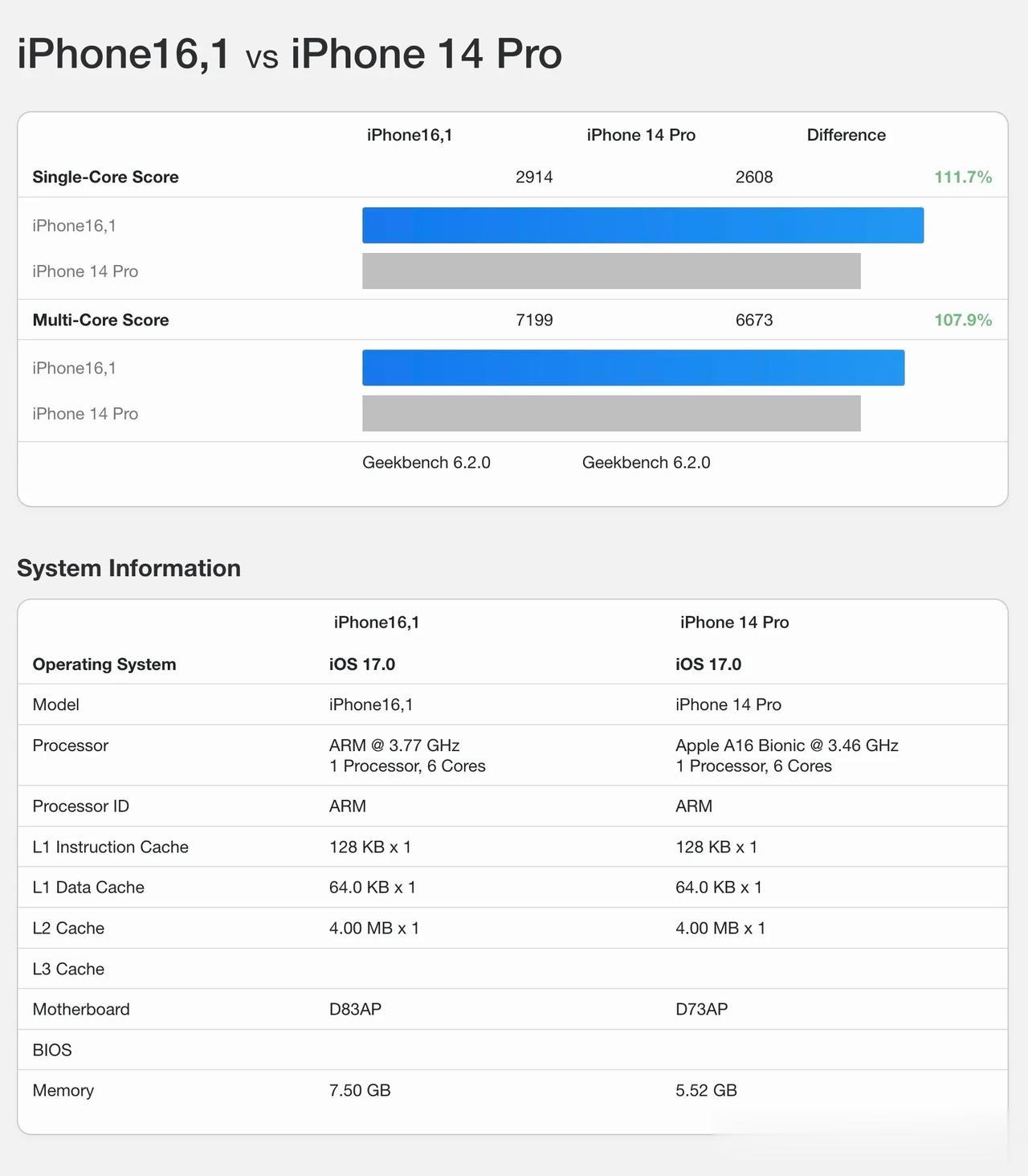Select the multi-core score value 7199
Image resolution: width=1028 pixels, height=1176 pixels.
[534, 320]
